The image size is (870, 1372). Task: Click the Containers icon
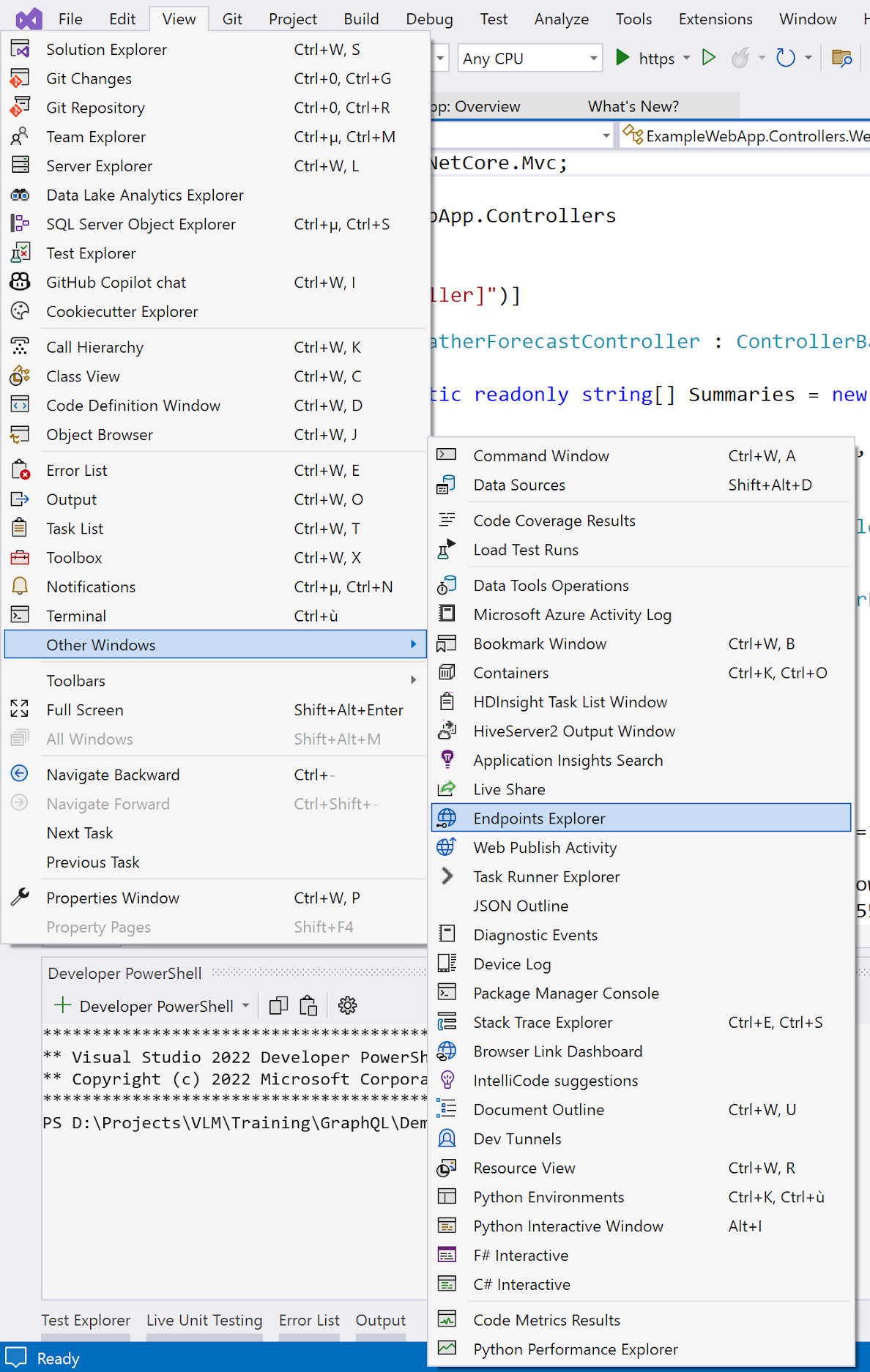pos(447,673)
